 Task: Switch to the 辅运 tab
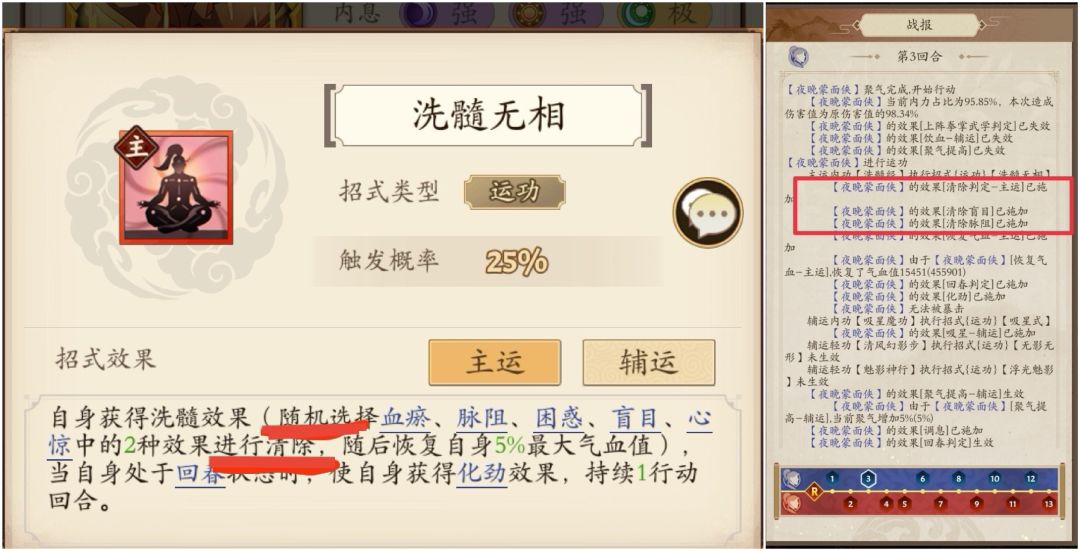coord(649,362)
